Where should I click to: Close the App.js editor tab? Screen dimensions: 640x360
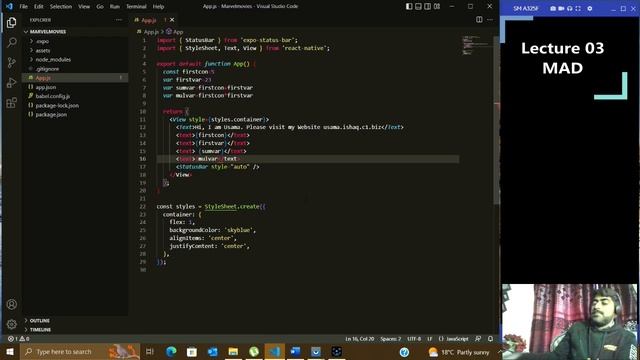click(172, 20)
